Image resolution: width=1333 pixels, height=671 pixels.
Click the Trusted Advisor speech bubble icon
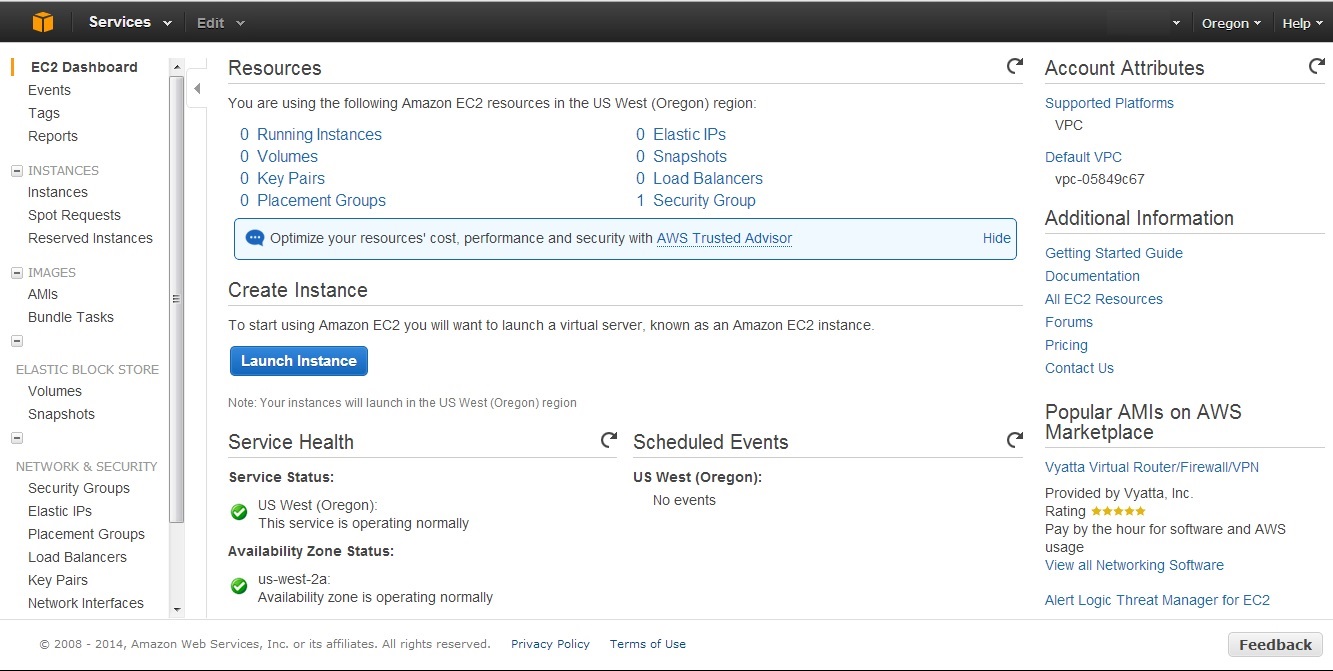pyautogui.click(x=255, y=238)
